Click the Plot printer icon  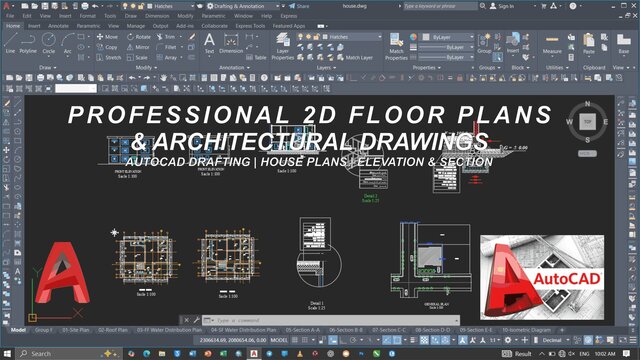[x=84, y=6]
